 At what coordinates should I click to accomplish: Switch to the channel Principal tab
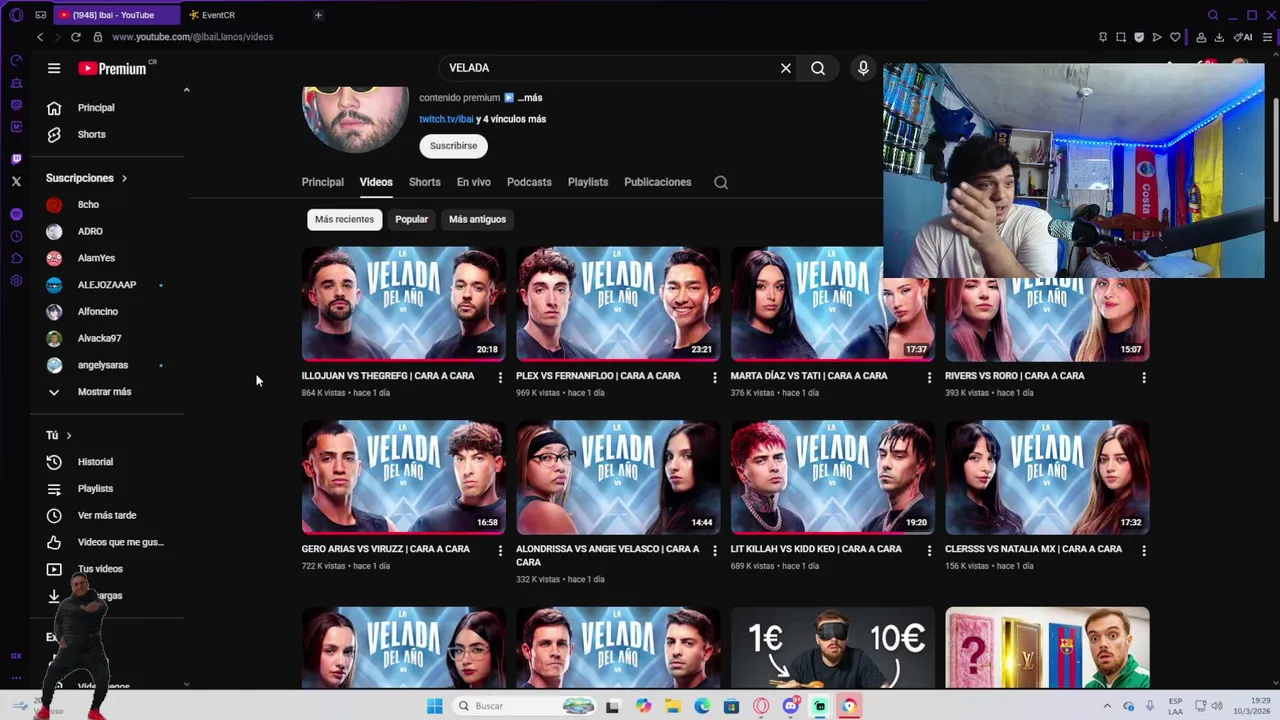tap(322, 182)
